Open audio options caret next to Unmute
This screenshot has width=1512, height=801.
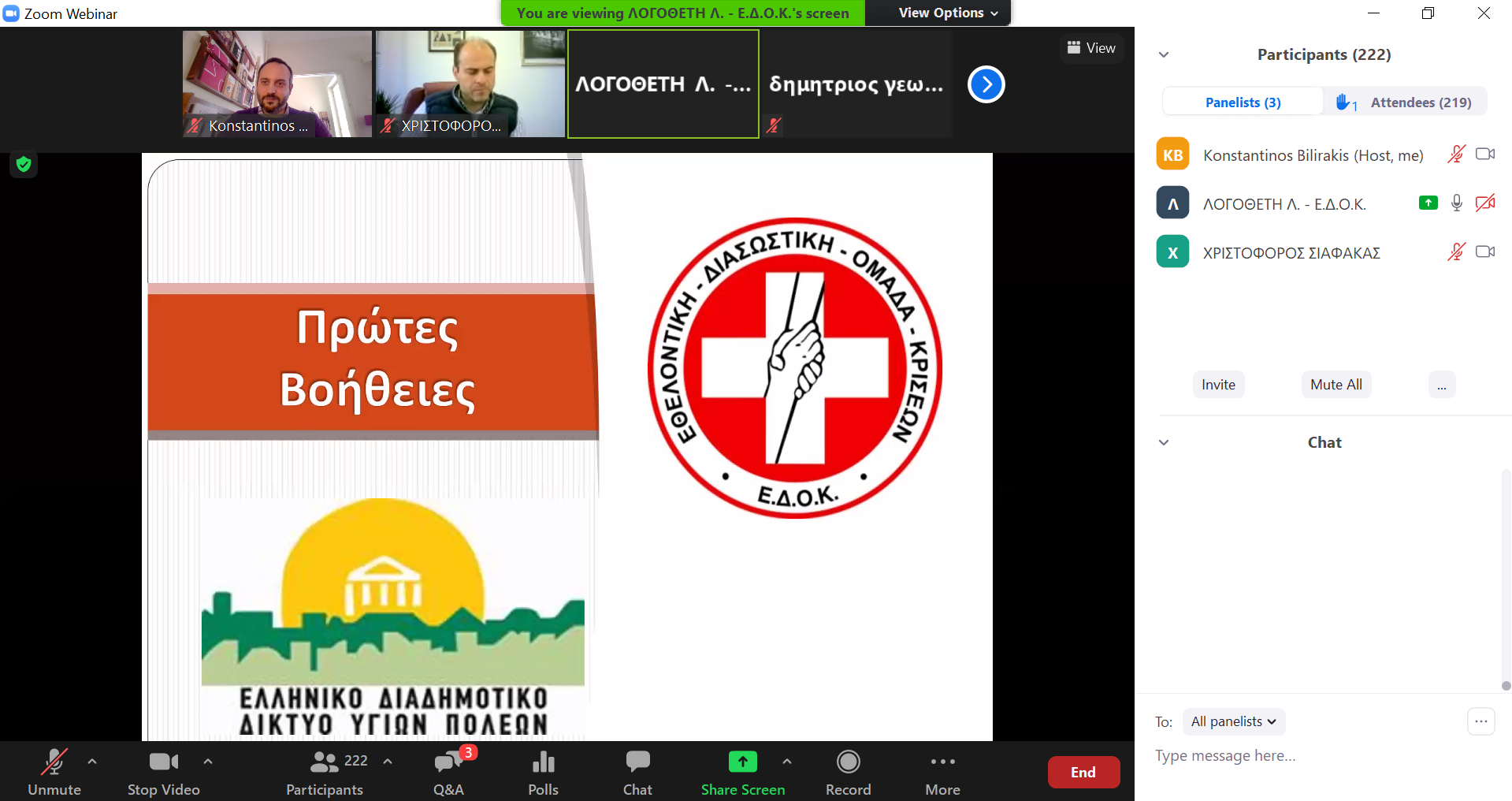(x=92, y=762)
